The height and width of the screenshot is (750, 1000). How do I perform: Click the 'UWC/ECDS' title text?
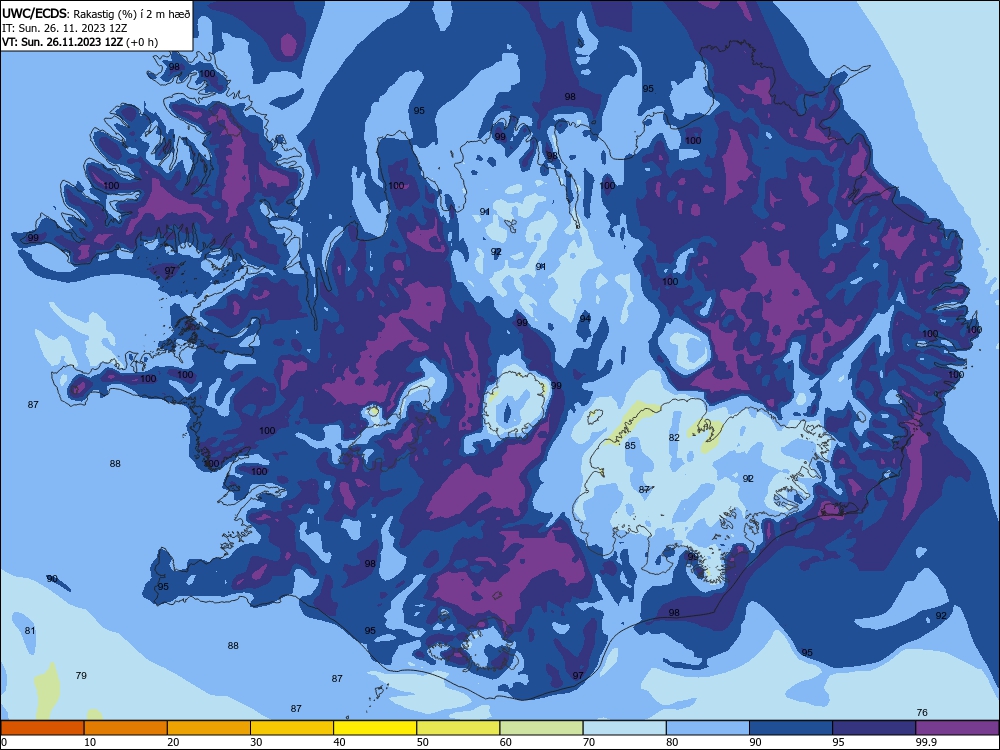coord(34,13)
